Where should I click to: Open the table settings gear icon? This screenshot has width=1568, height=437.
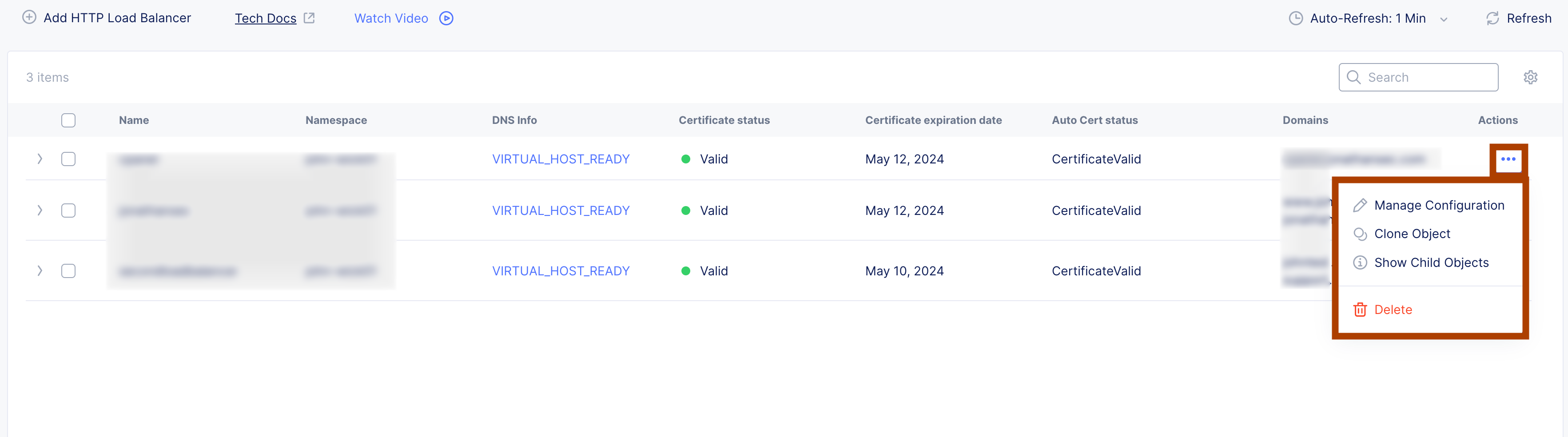point(1531,77)
